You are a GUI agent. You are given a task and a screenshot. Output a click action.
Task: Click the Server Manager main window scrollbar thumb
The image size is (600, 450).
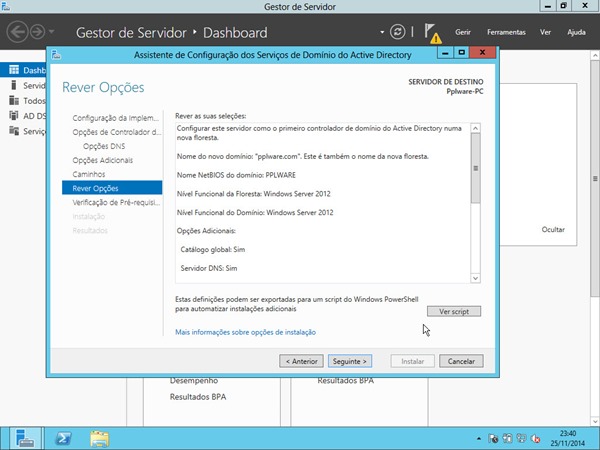pos(595,178)
